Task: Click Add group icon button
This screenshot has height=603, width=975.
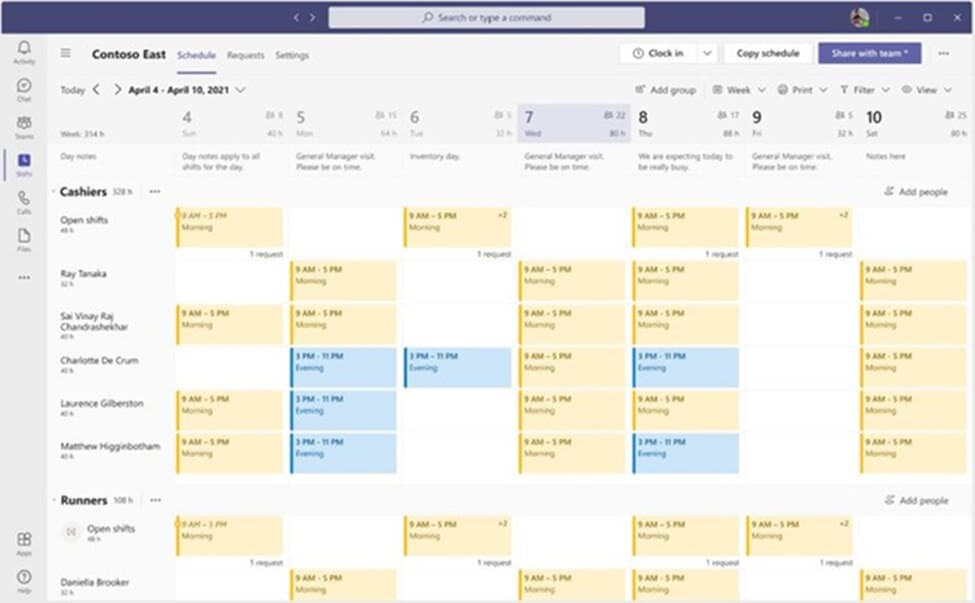Action: 665,90
